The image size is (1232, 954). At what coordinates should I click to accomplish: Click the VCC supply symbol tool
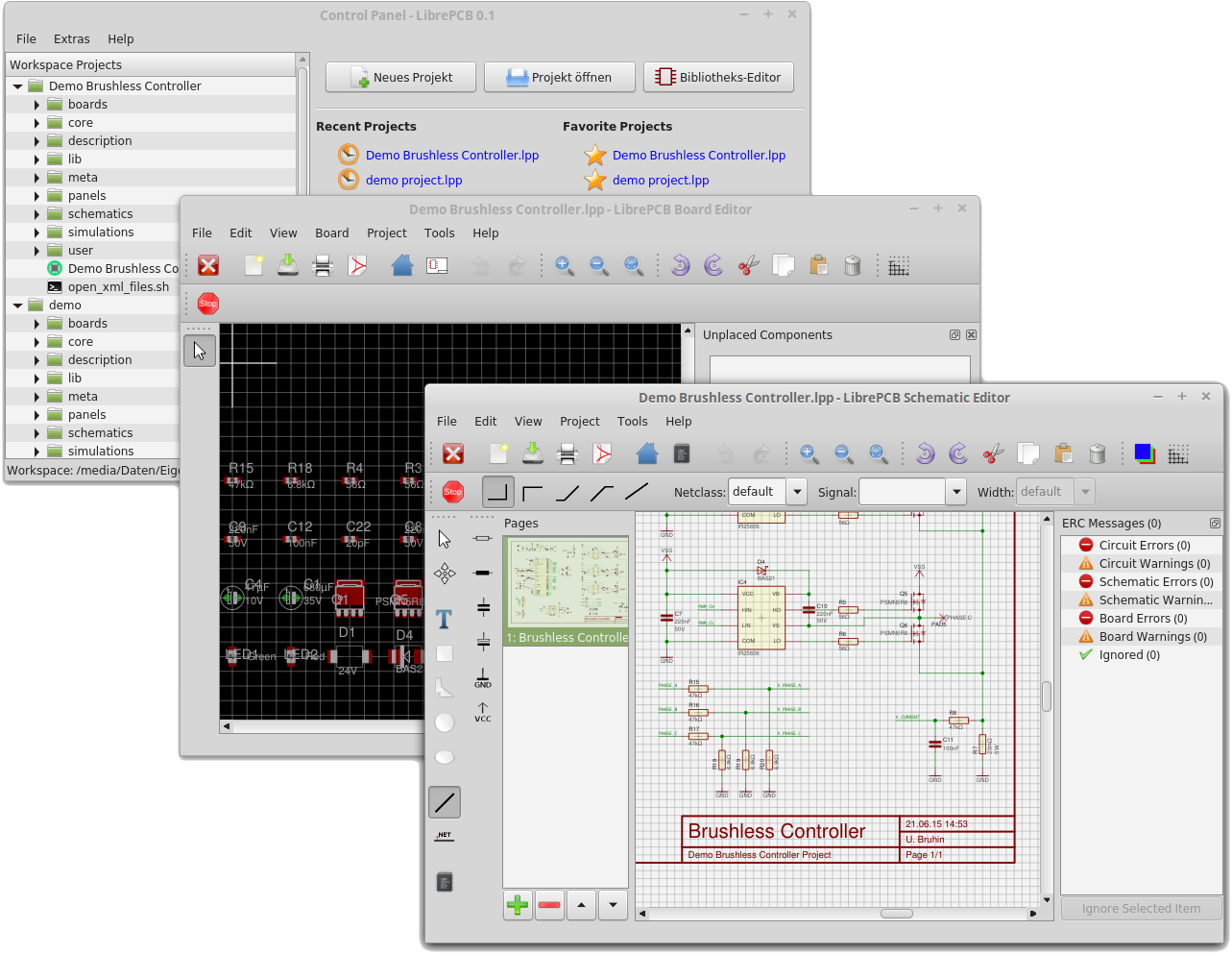(x=483, y=712)
